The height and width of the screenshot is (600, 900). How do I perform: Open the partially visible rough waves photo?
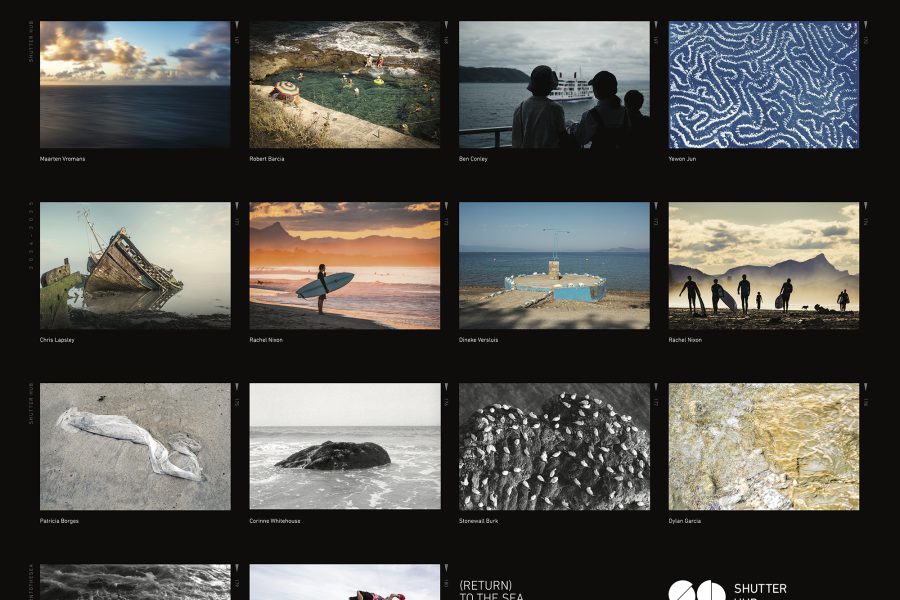pyautogui.click(x=135, y=582)
